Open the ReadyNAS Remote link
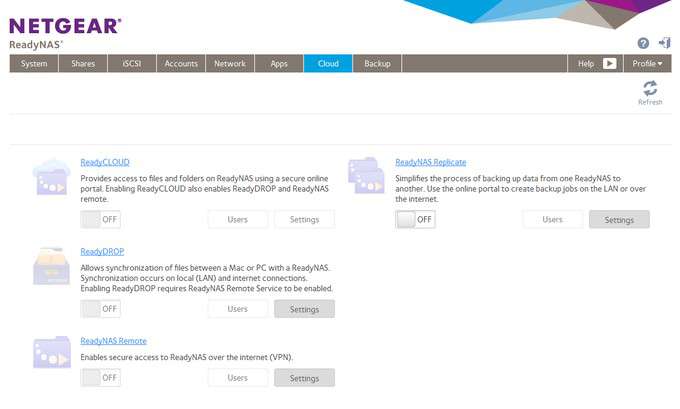 click(x=114, y=341)
